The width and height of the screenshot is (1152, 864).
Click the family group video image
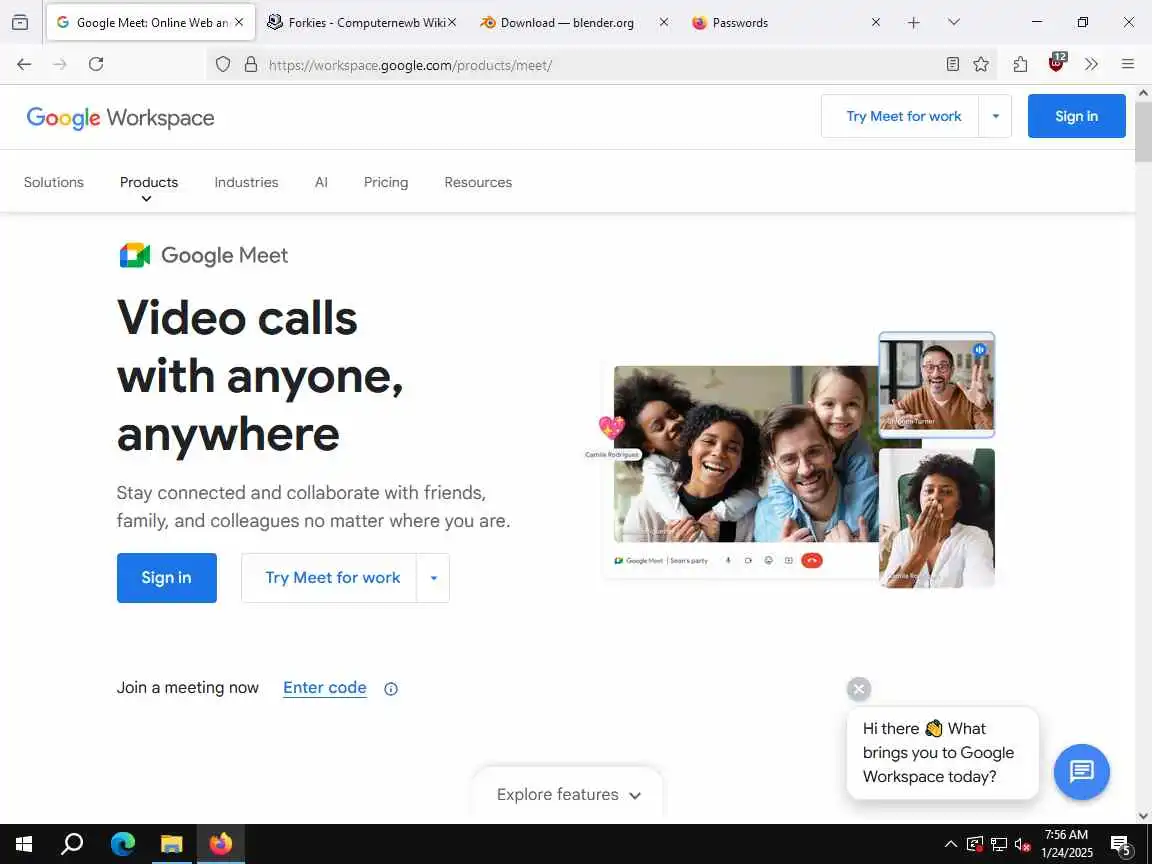point(746,454)
